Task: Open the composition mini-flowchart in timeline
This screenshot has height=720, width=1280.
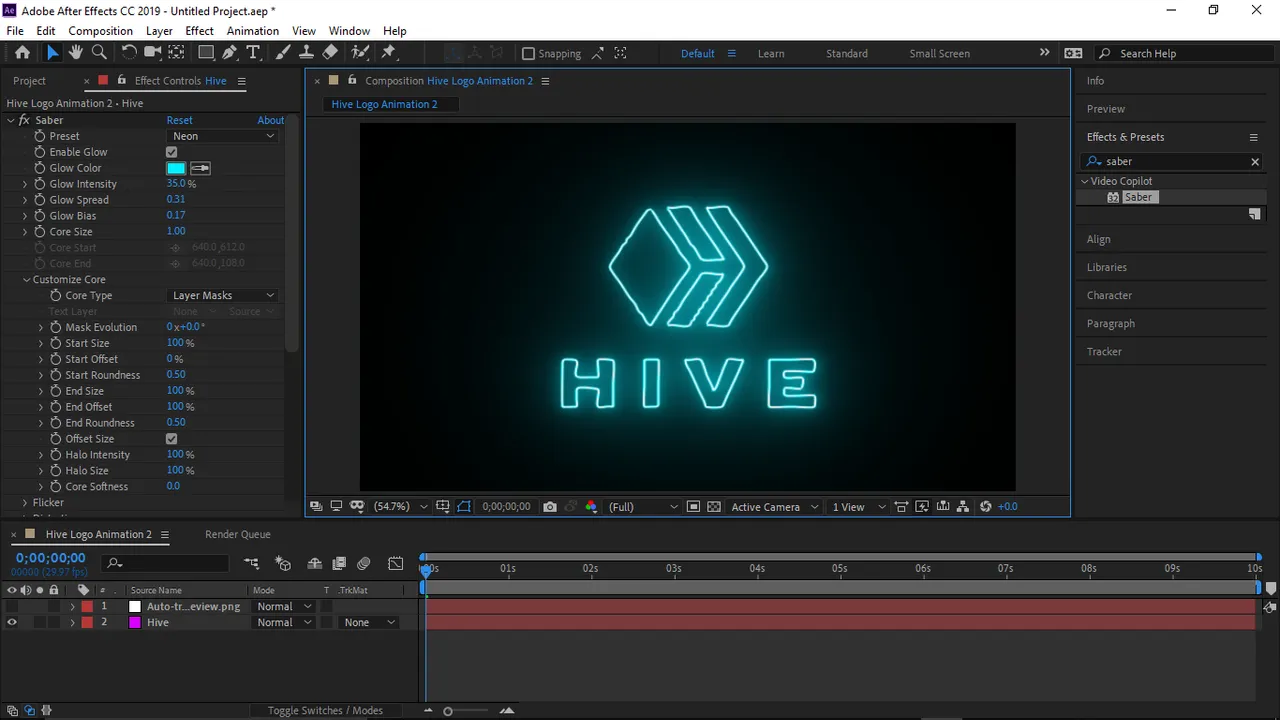Action: [251, 564]
